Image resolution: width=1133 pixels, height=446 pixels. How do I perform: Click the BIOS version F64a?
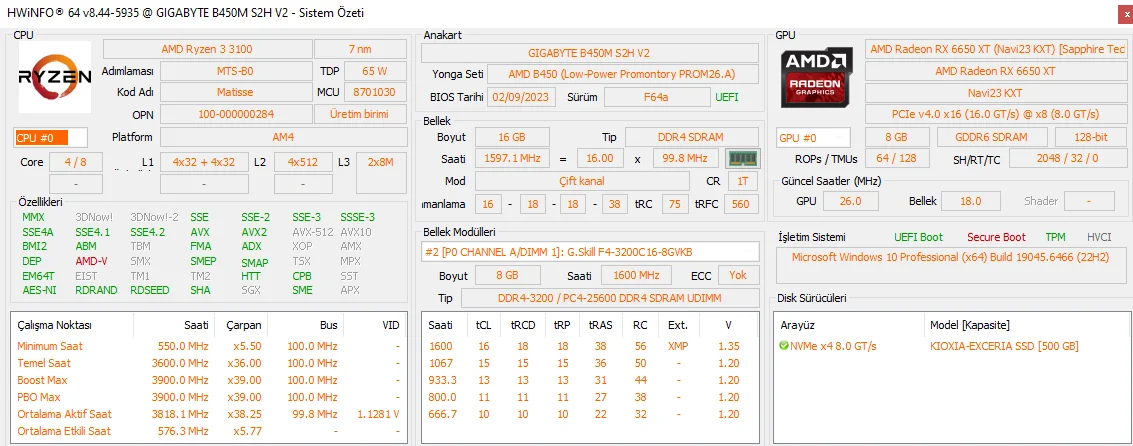coord(656,97)
